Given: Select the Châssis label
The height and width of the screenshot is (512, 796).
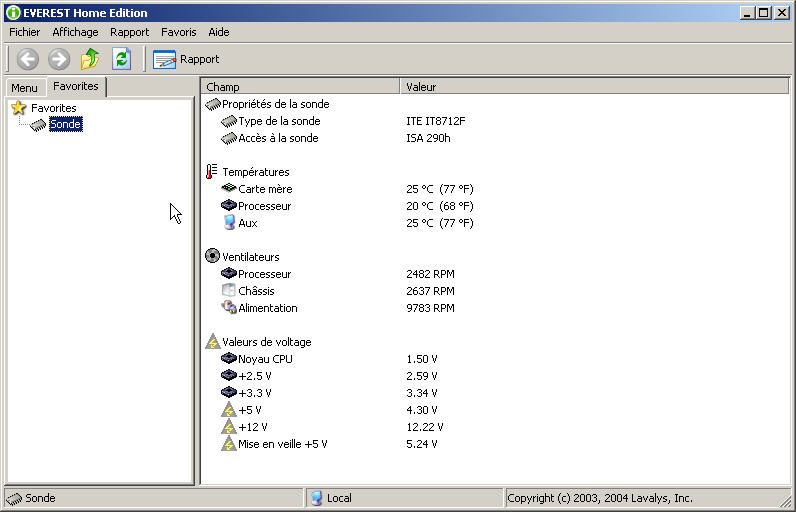Looking at the screenshot, I should coord(256,291).
